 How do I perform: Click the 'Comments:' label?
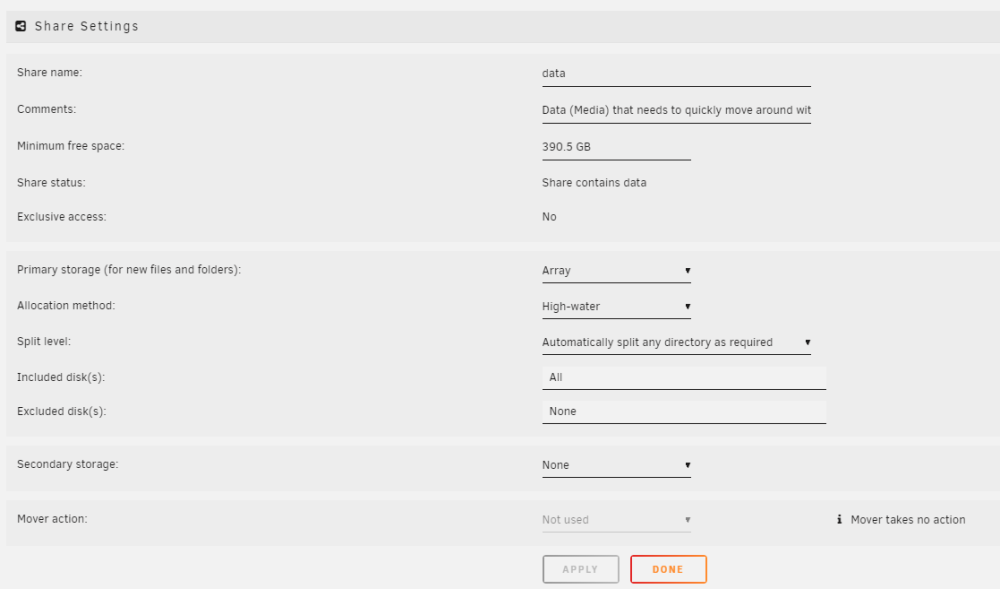(47, 109)
